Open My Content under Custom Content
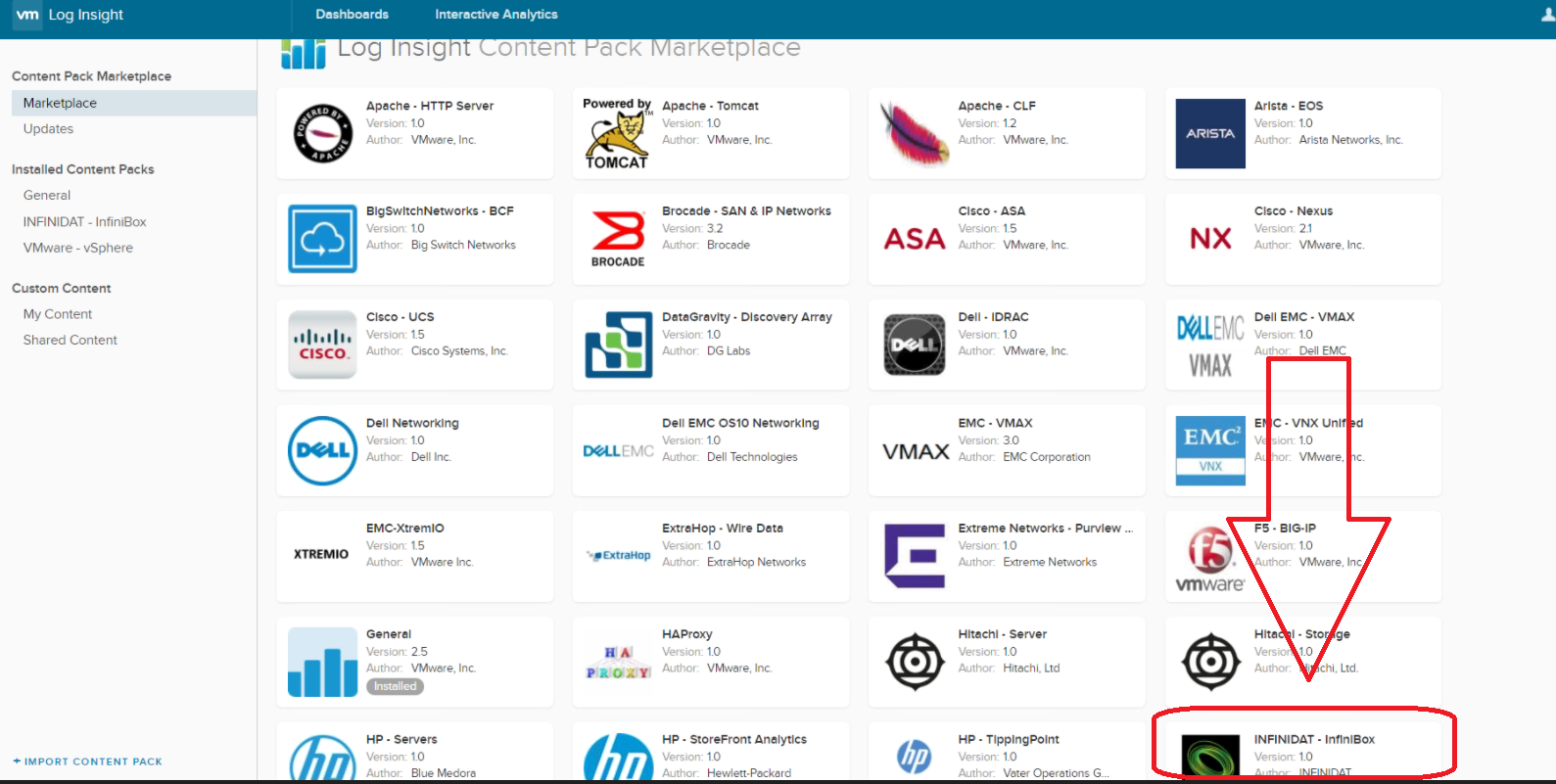The width and height of the screenshot is (1556, 784). click(58, 314)
